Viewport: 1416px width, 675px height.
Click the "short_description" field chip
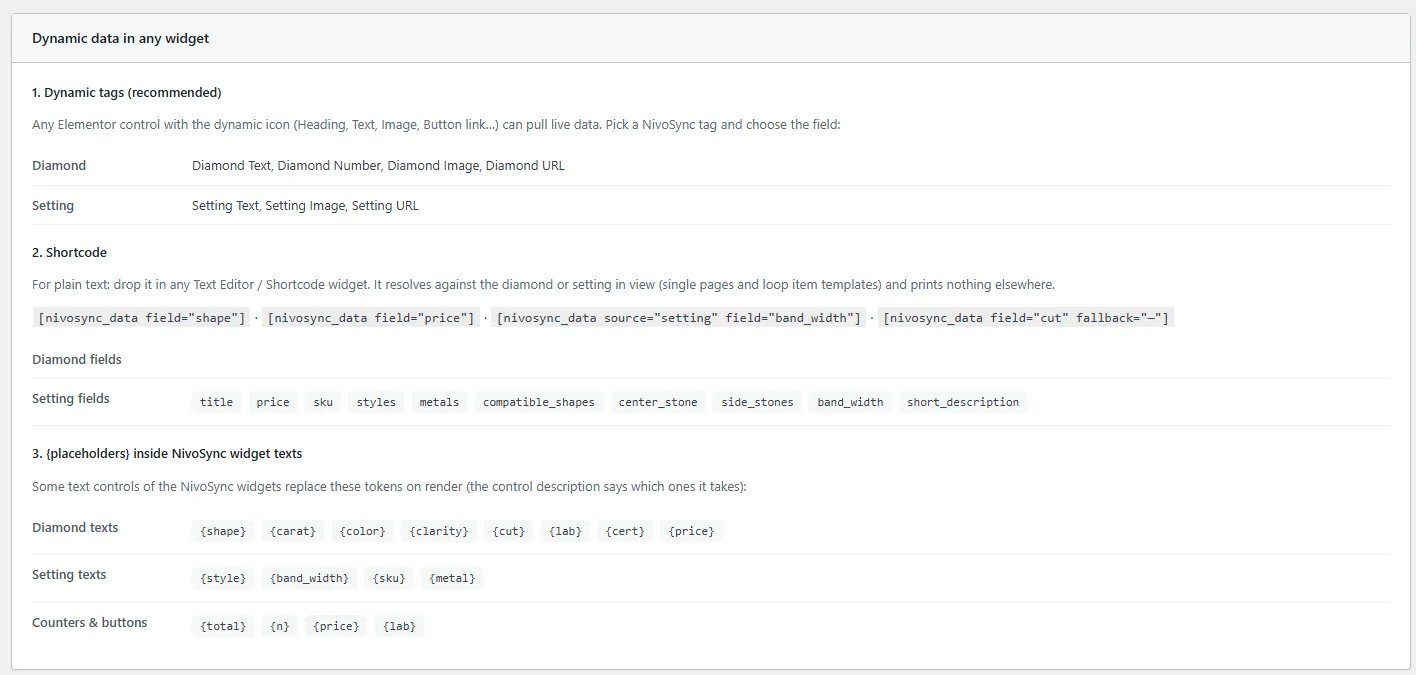click(x=963, y=402)
